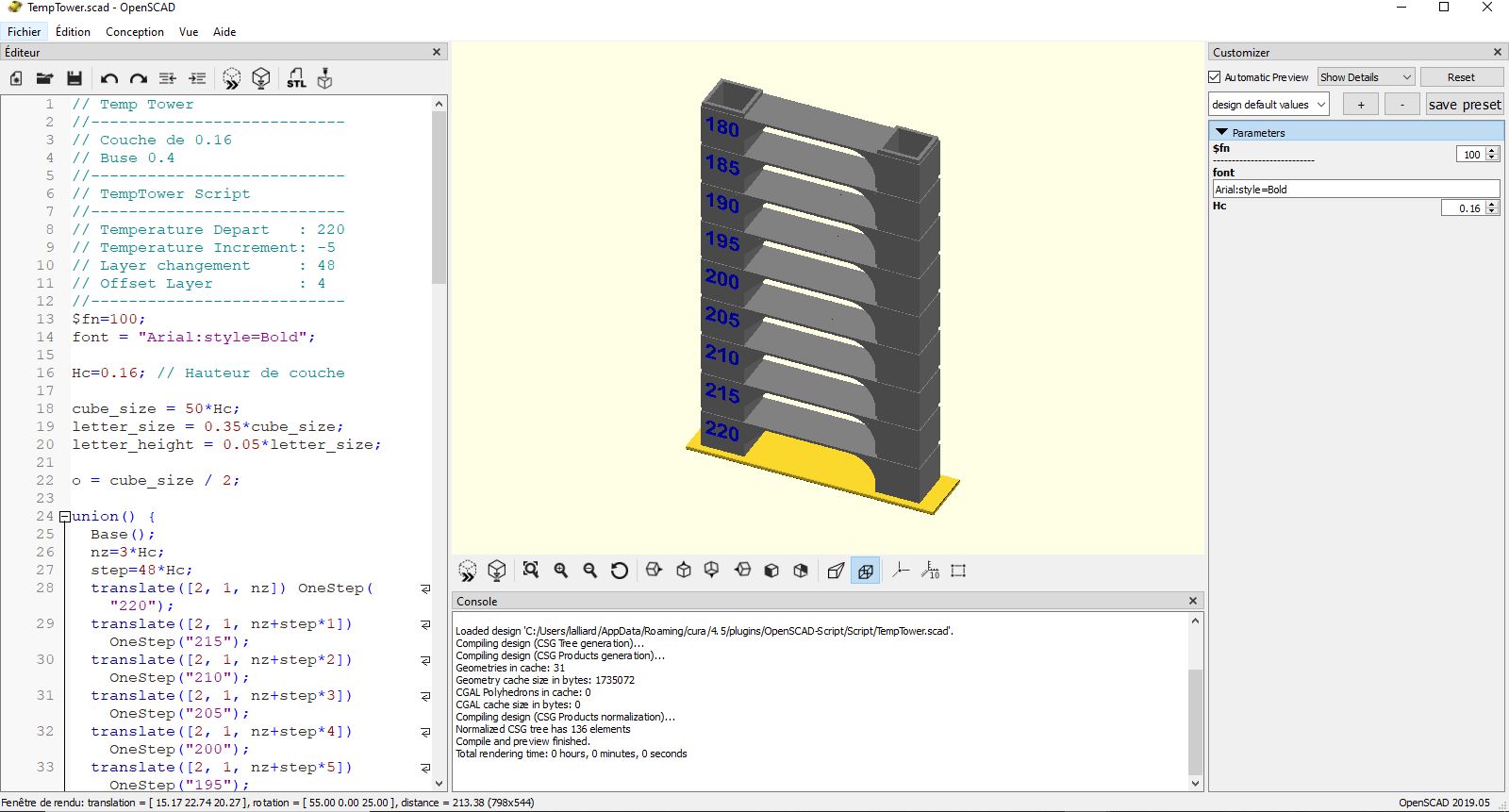Open the Édition menu
The height and width of the screenshot is (812, 1509).
point(73,31)
